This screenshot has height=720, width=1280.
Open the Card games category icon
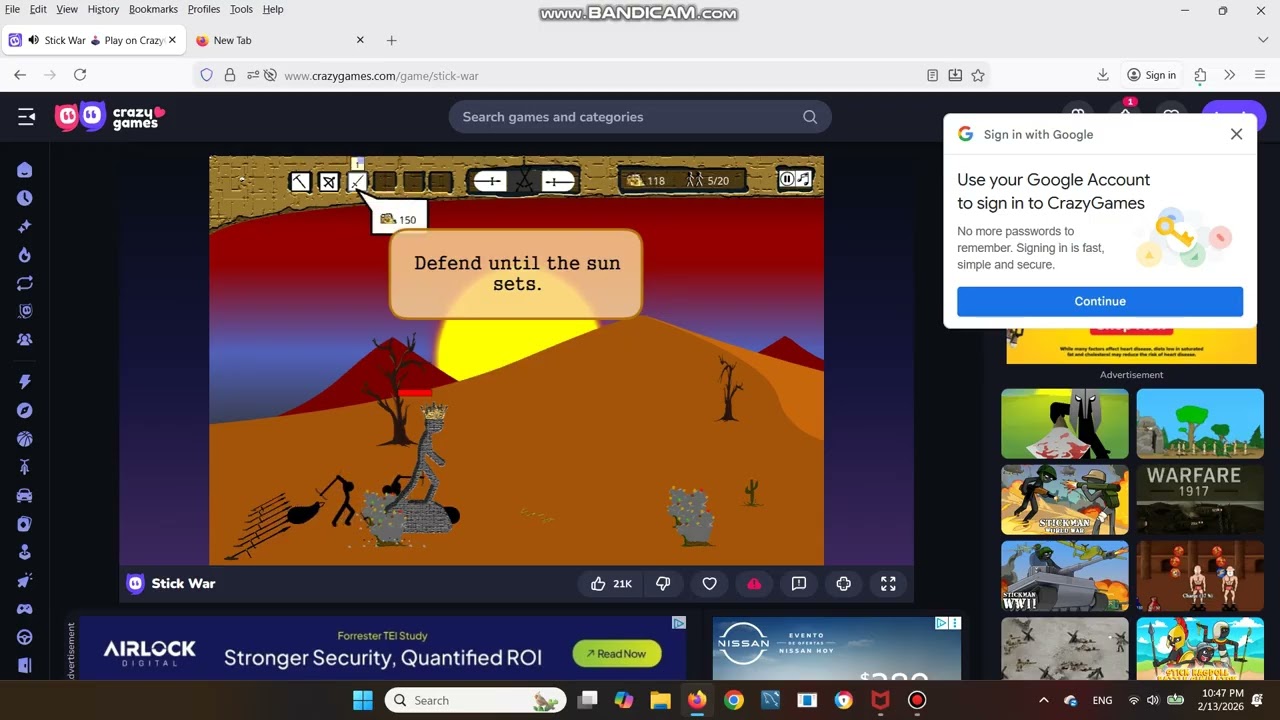coord(25,523)
